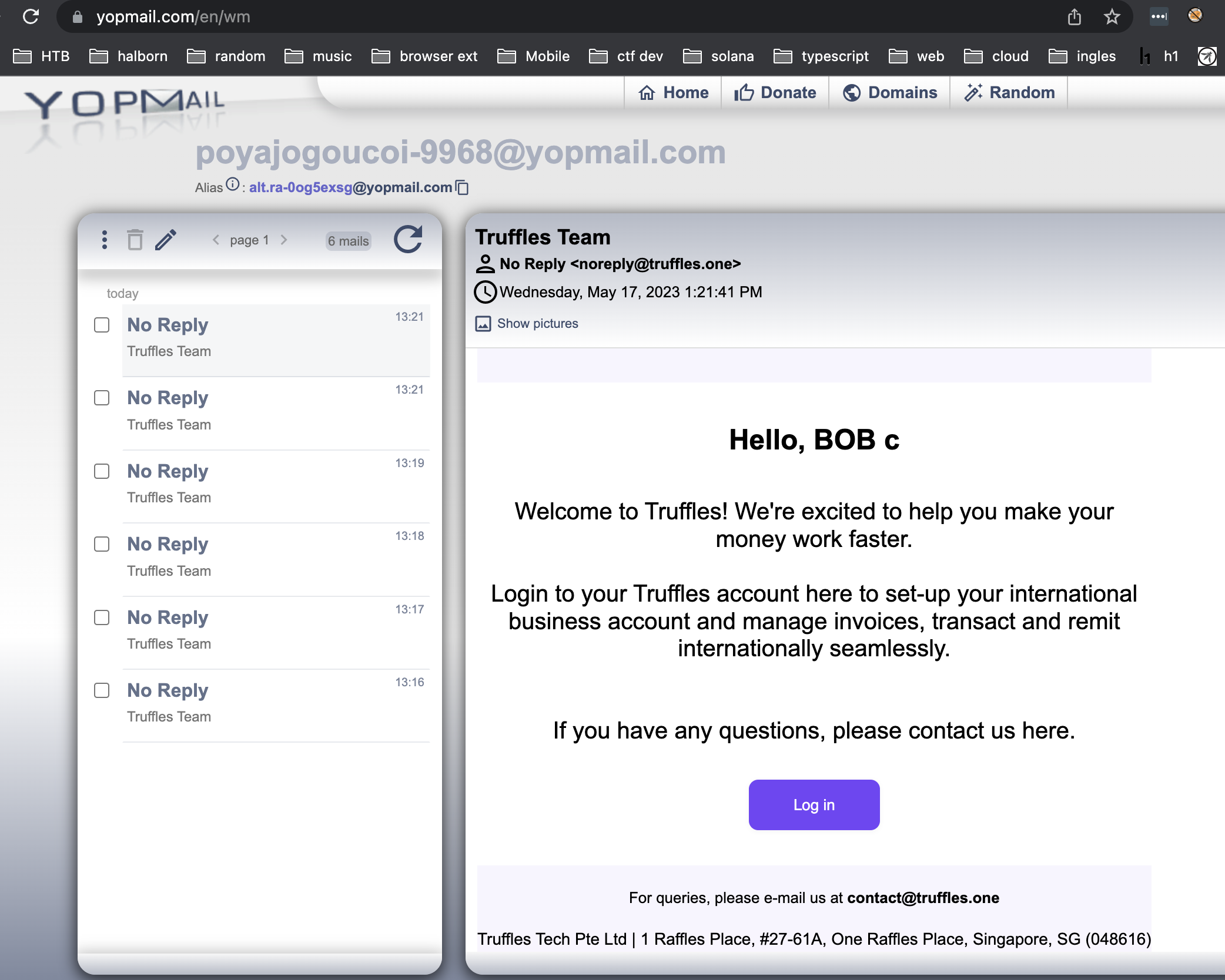The height and width of the screenshot is (980, 1225).
Task: Click the YOPmail logo
Action: click(x=124, y=103)
